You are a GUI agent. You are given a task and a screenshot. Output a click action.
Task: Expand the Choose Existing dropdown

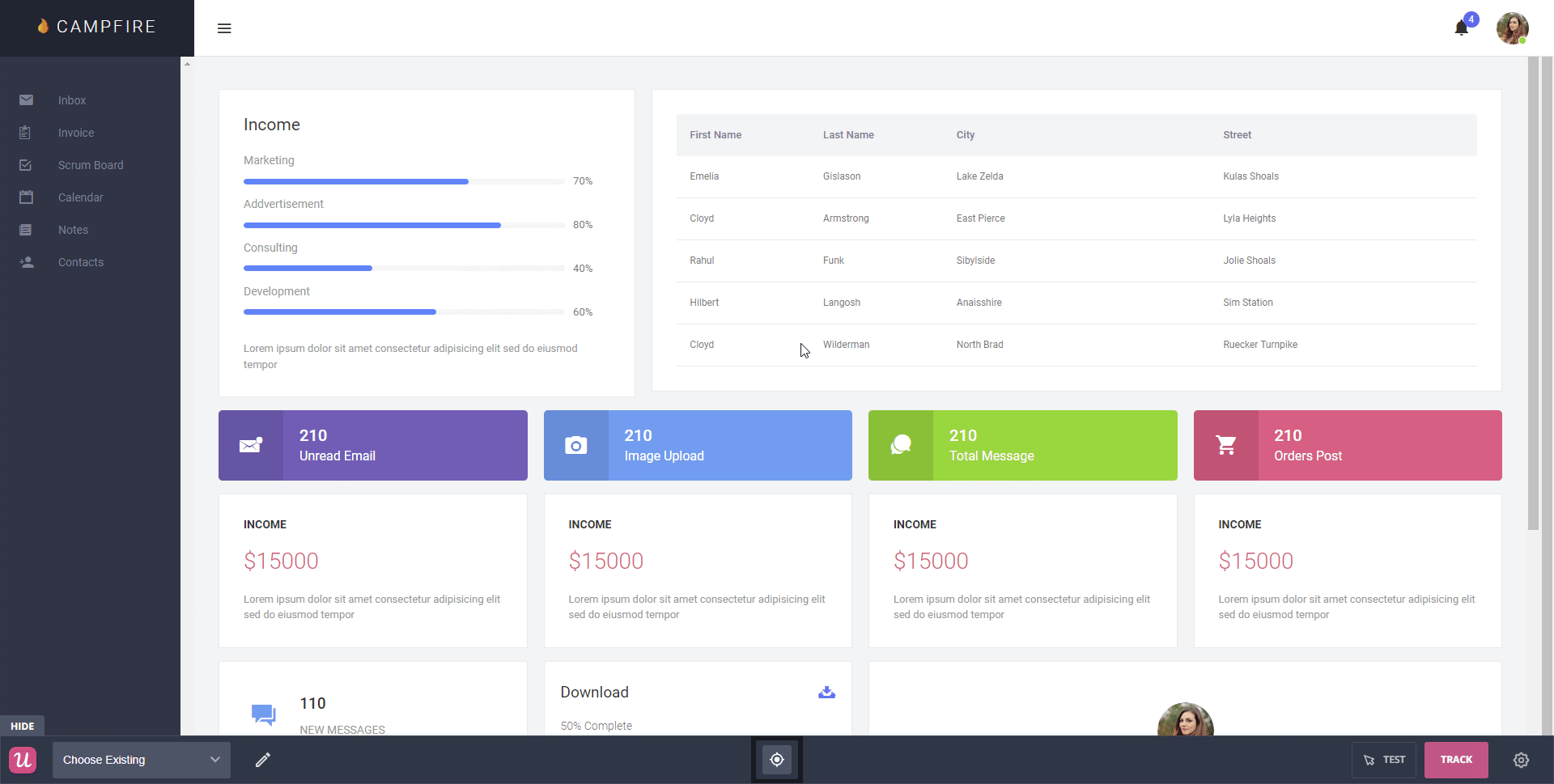142,760
